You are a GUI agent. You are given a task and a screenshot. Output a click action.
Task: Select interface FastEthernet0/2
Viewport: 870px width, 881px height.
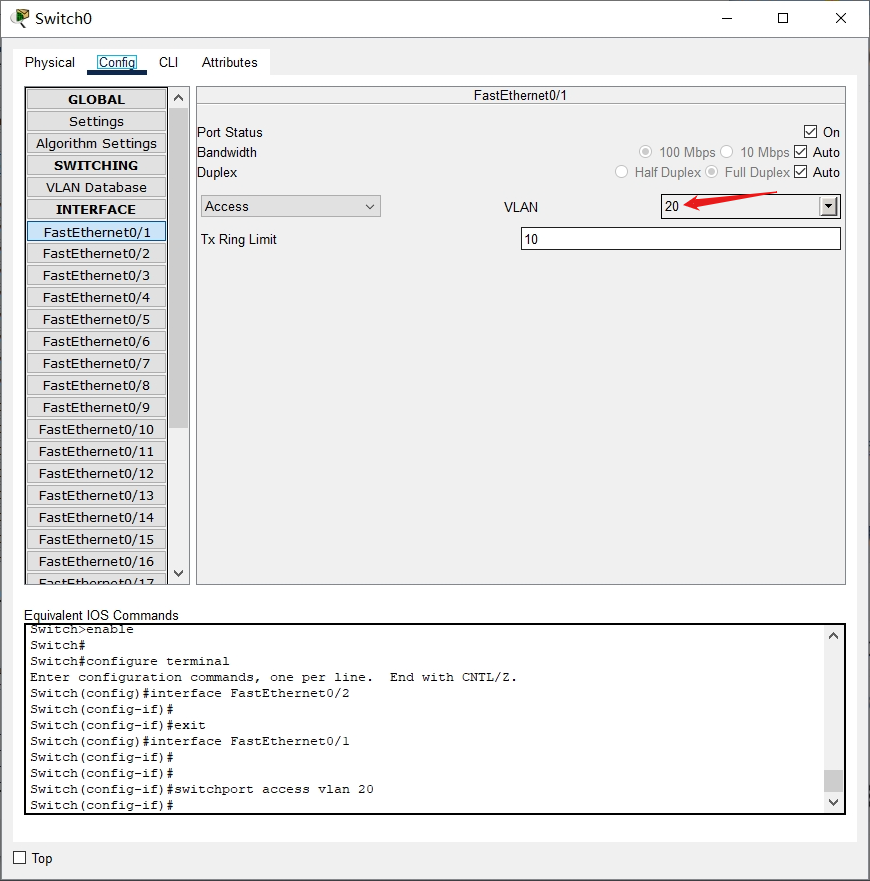96,253
